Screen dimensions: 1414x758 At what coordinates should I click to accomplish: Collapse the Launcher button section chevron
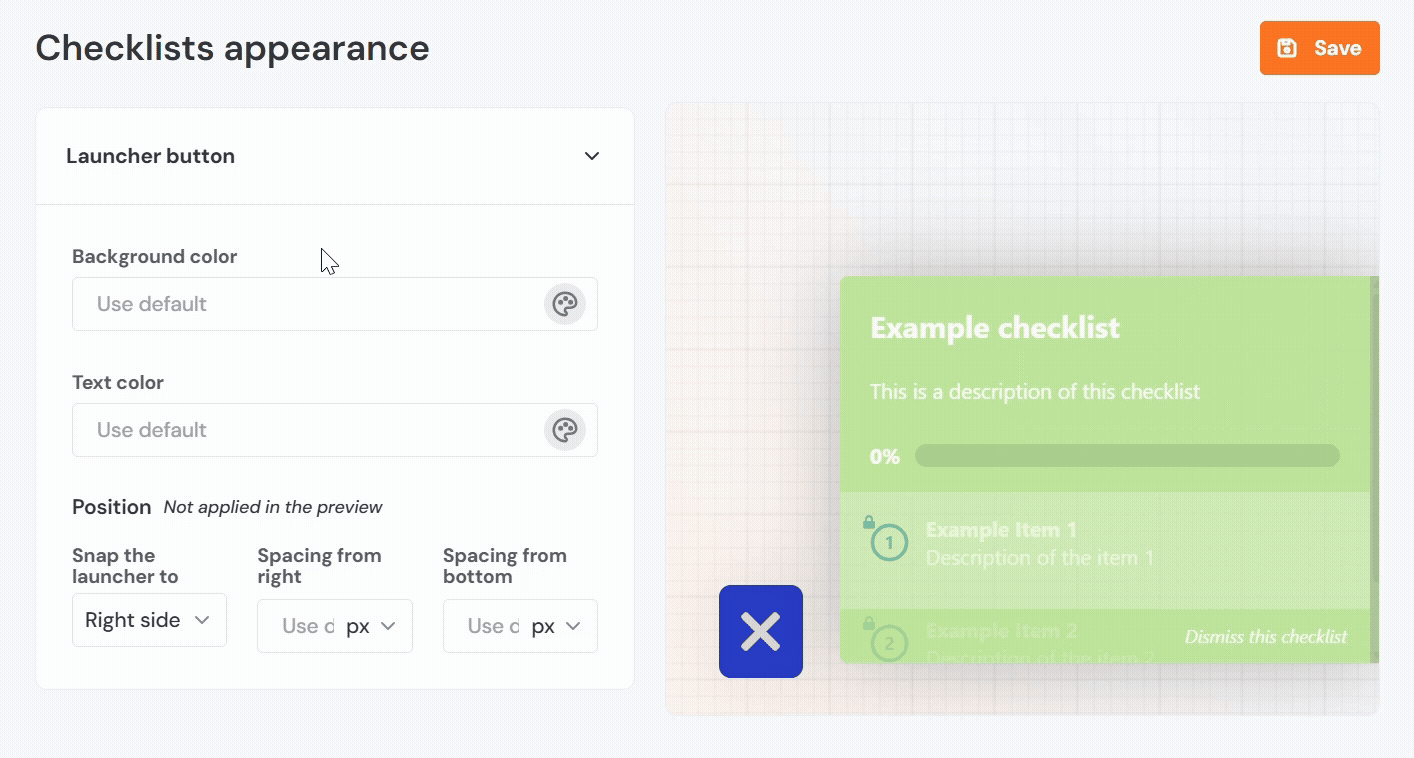coord(592,156)
